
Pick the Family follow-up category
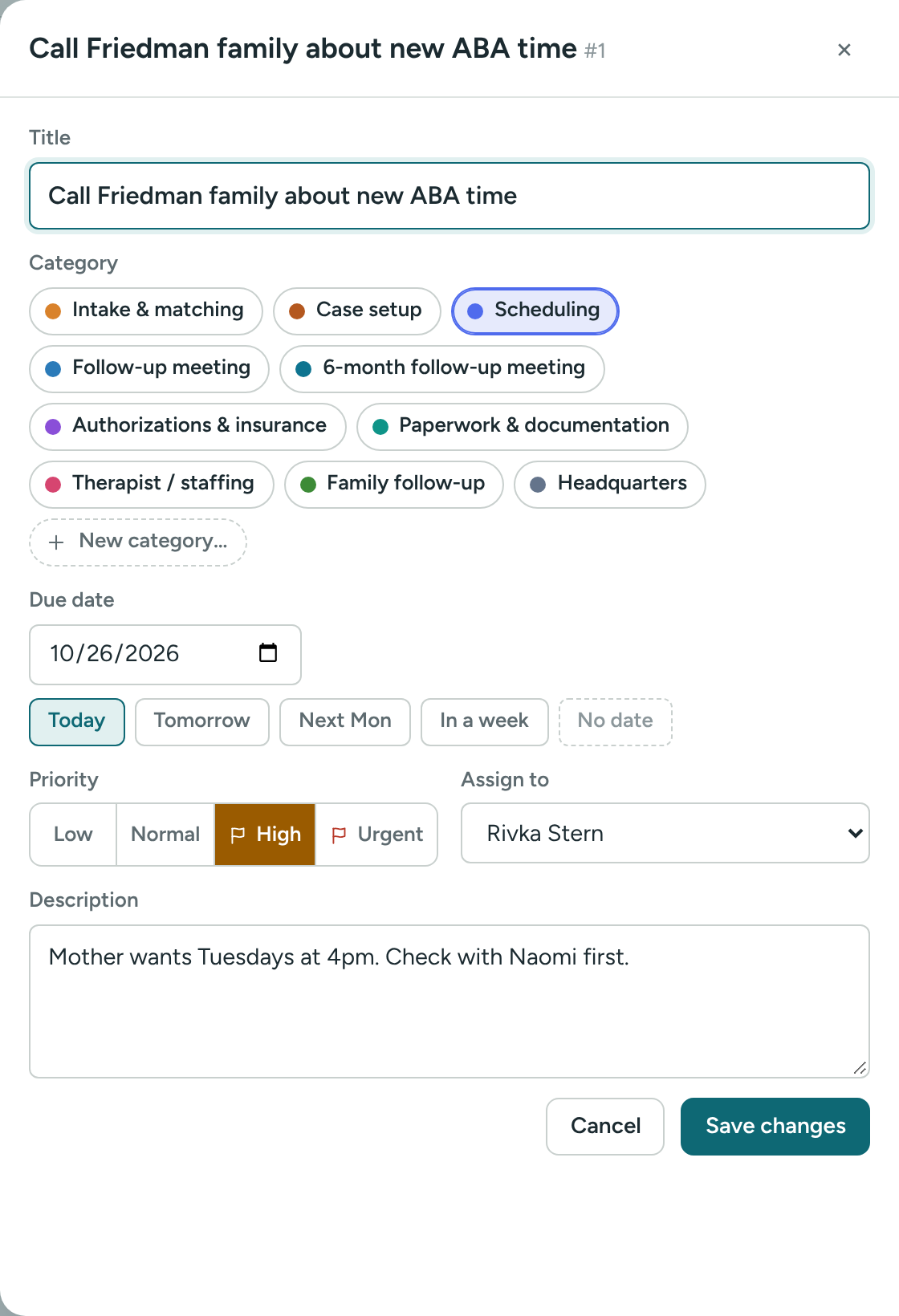(x=394, y=484)
